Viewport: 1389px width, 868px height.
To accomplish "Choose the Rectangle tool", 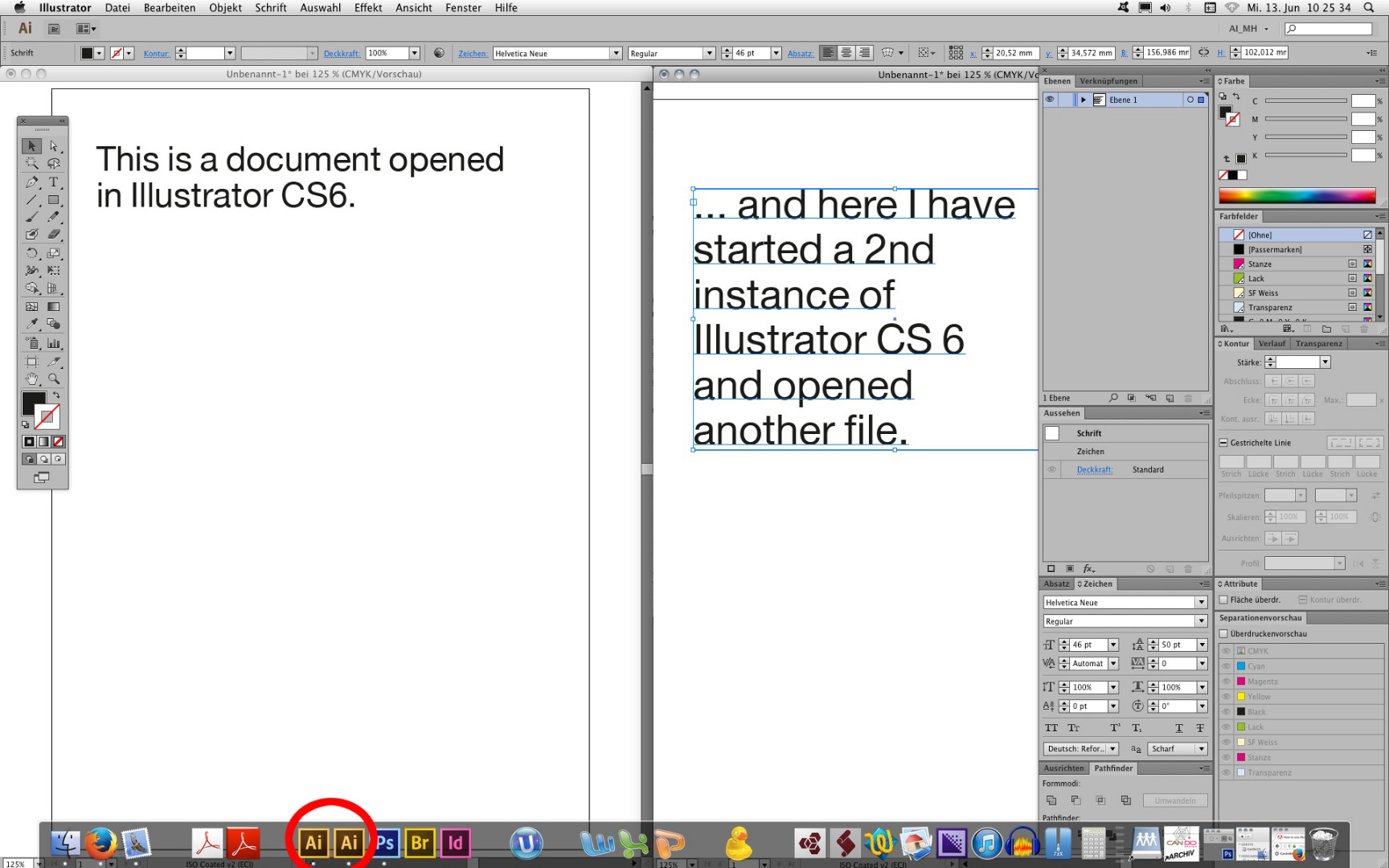I will [x=54, y=200].
